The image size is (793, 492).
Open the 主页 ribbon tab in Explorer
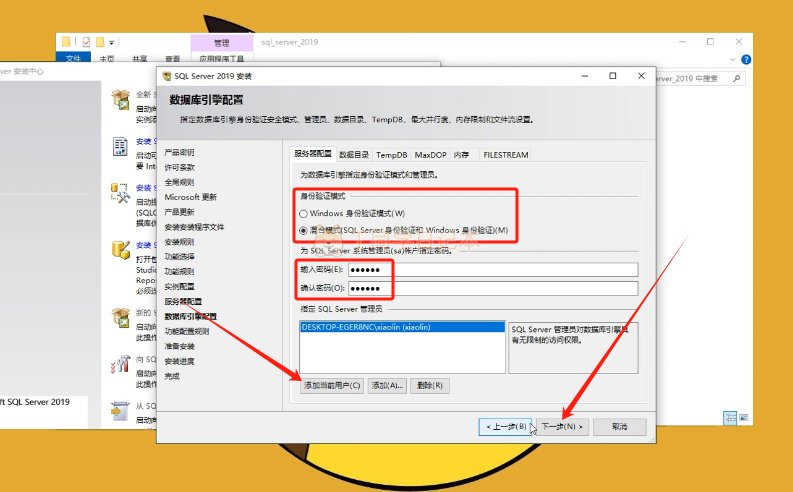[x=107, y=59]
